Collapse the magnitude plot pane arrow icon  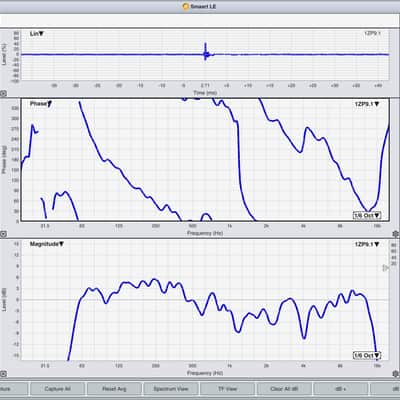click(x=3, y=374)
